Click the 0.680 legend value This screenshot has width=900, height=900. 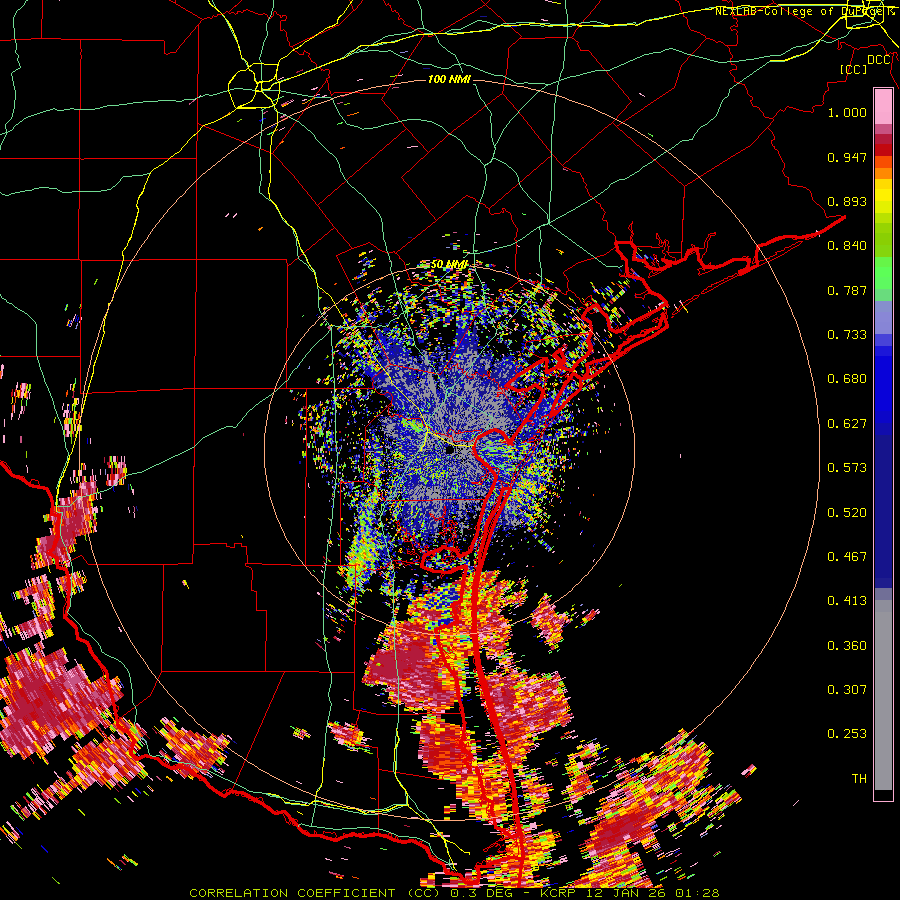pyautogui.click(x=847, y=379)
